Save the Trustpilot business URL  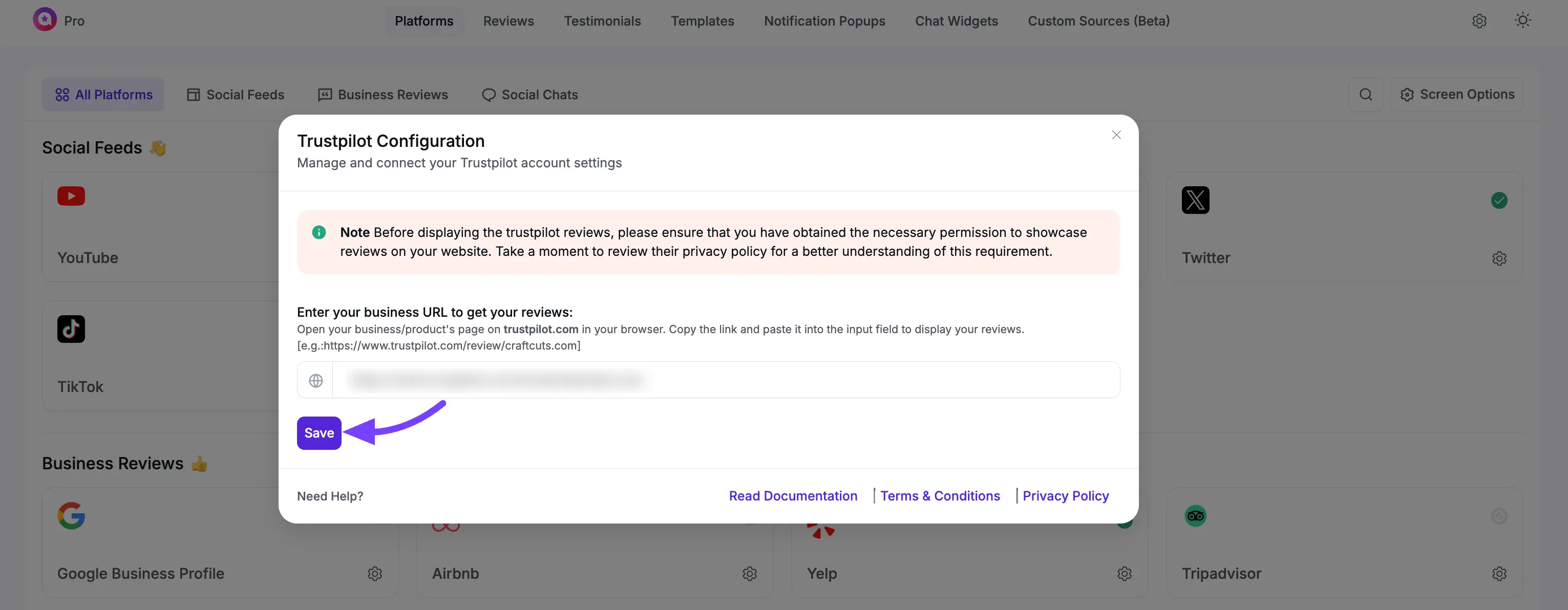click(x=319, y=432)
